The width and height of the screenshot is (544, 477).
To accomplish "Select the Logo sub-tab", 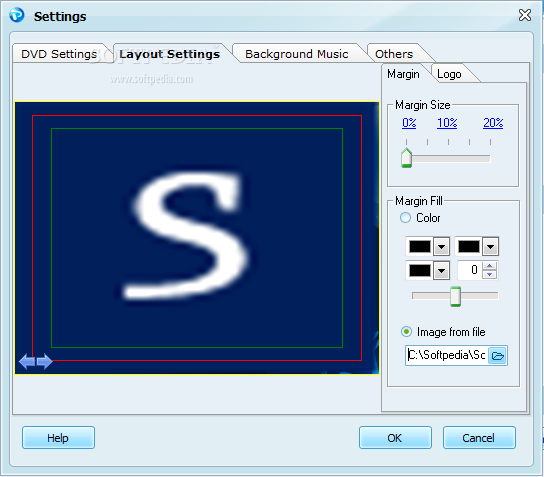I will tap(449, 74).
